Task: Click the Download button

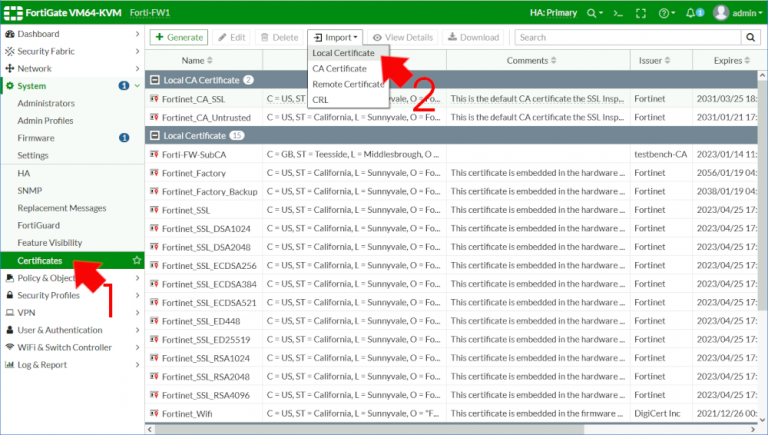Action: (x=473, y=37)
